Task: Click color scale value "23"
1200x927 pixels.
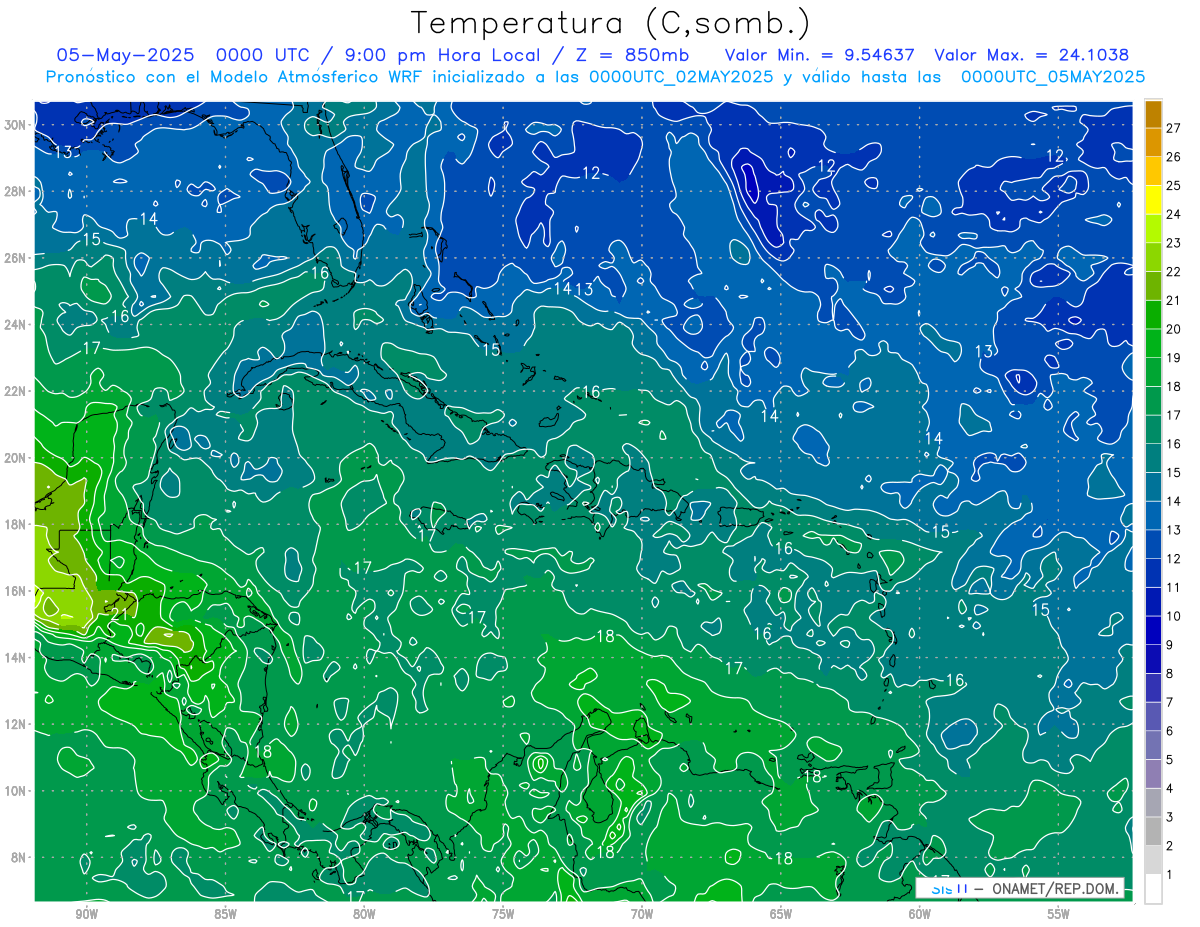Action: (1174, 243)
